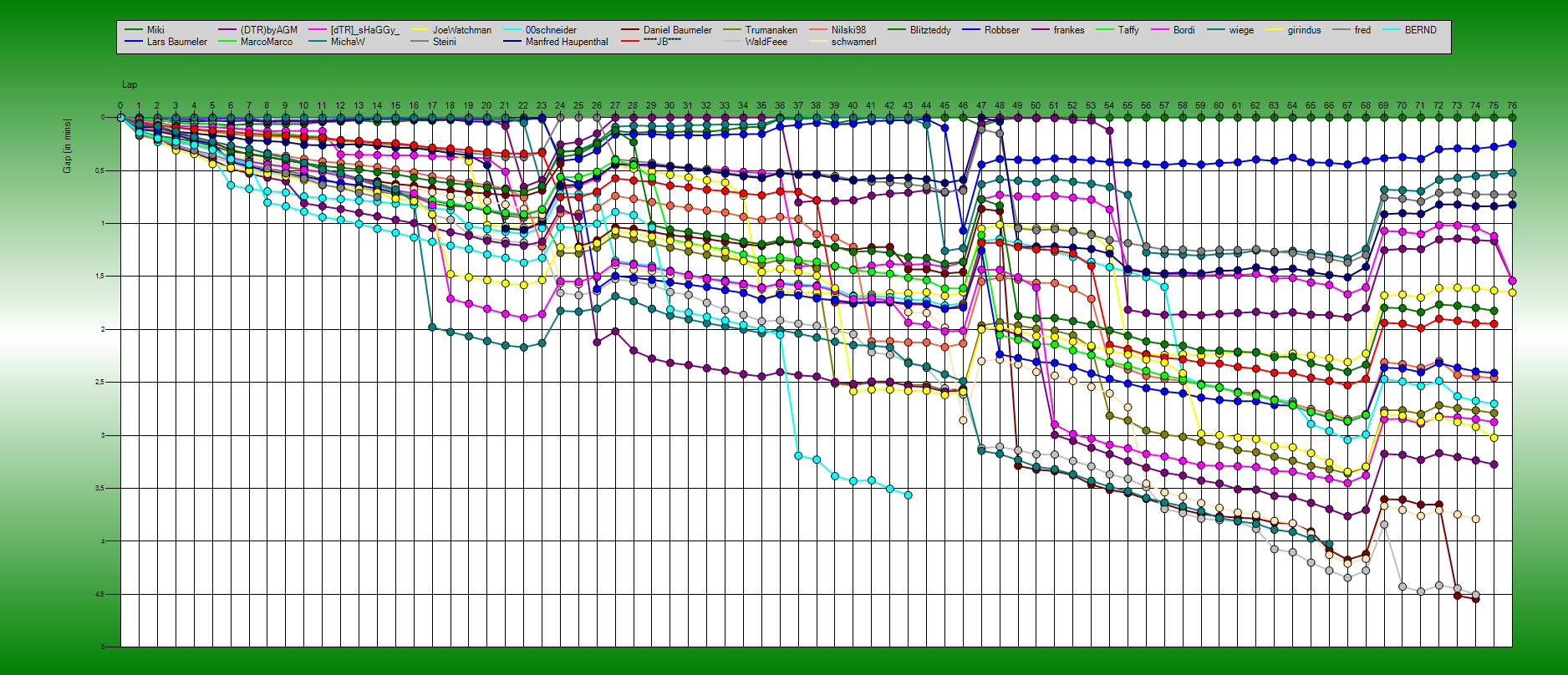Click the 2,5 gap axis label
The image size is (1568, 675).
[x=99, y=382]
